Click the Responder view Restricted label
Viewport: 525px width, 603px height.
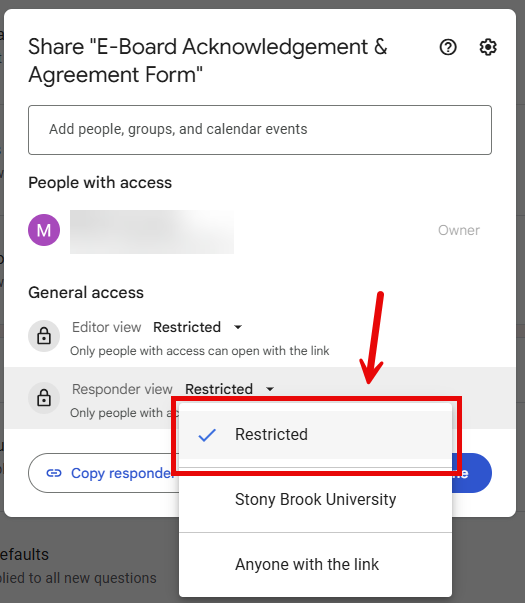click(219, 389)
